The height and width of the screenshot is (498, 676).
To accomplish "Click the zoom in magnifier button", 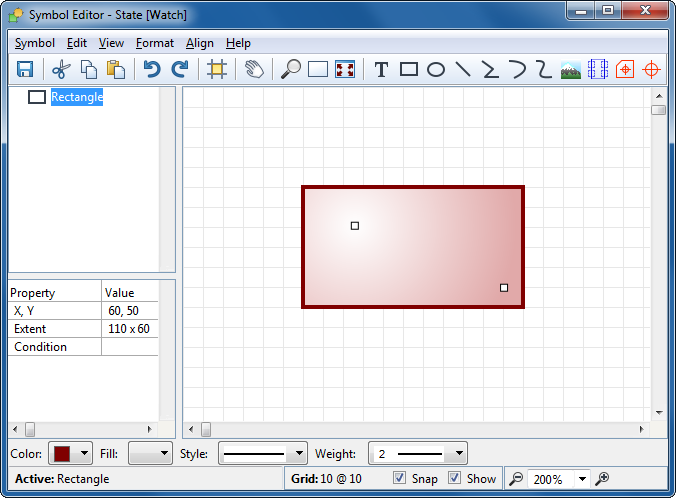I will pos(602,479).
